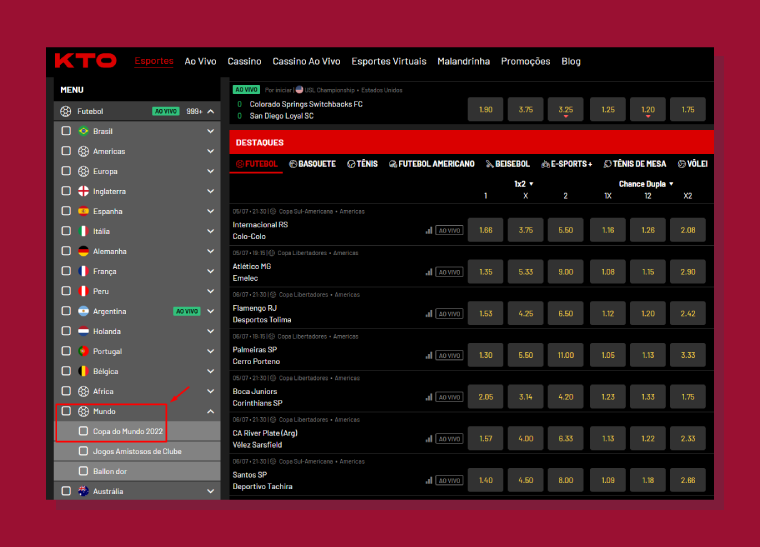Click the Itália flag icon
The height and width of the screenshot is (547, 760).
click(83, 231)
